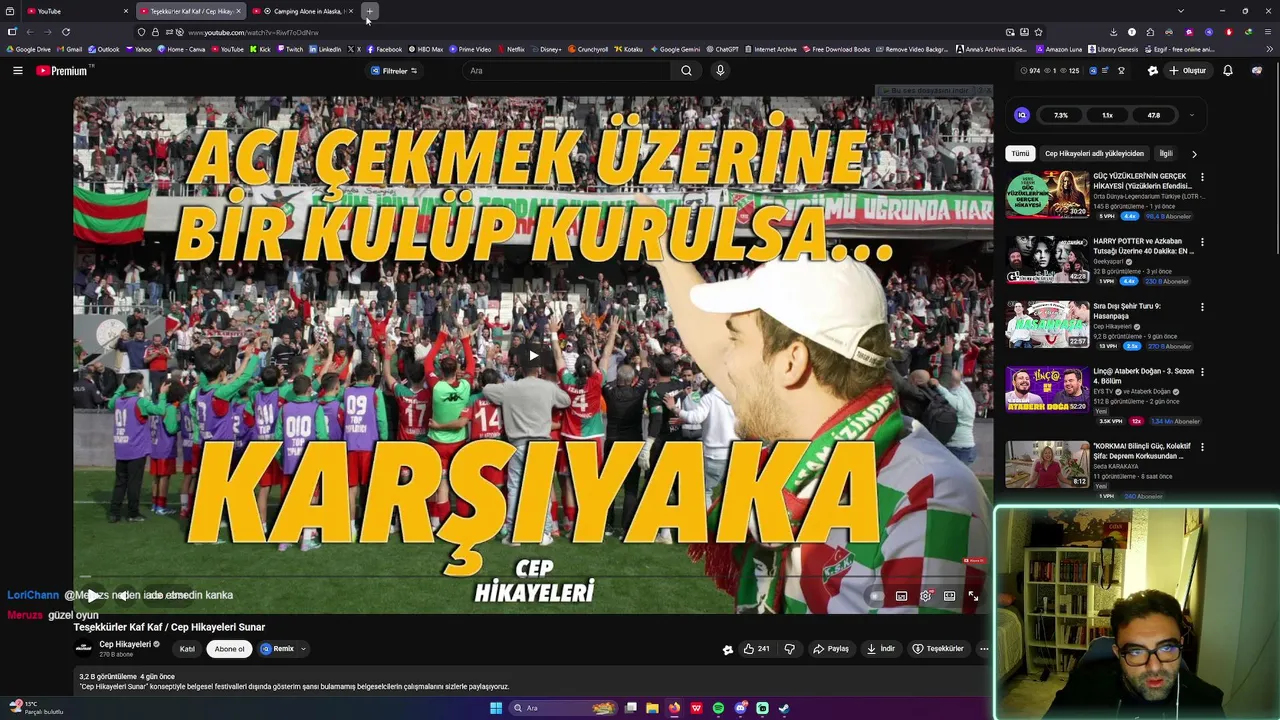Viewport: 1280px width, 720px height.
Task: Click the search magnifier button
Action: coord(686,71)
